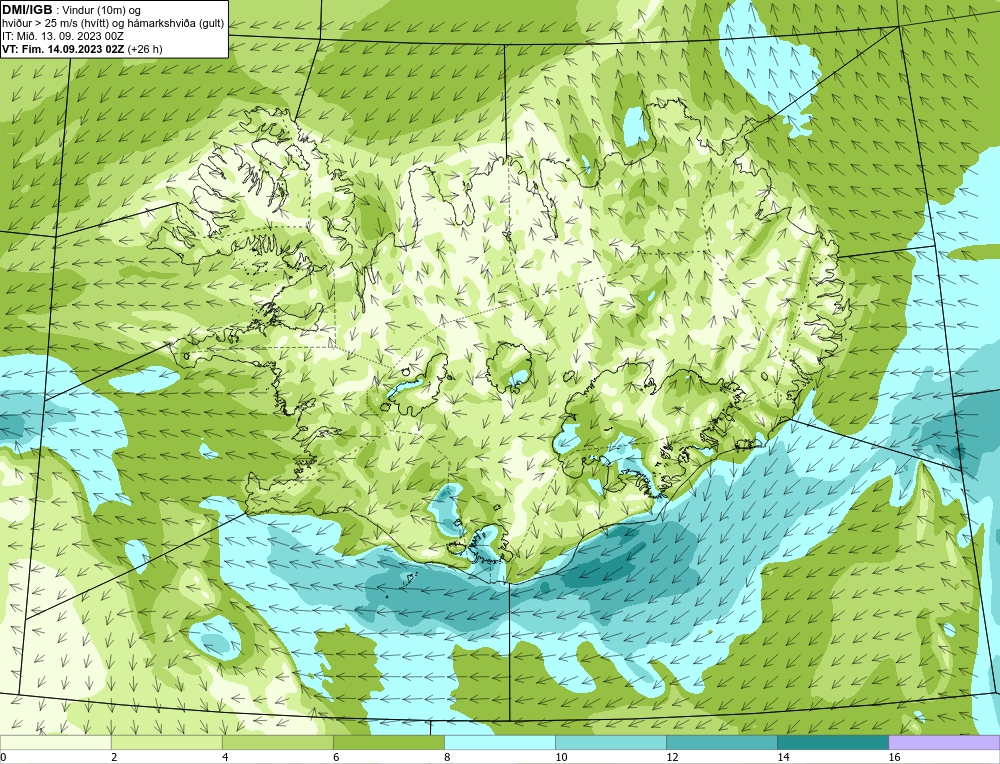This screenshot has height=764, width=1000.
Task: Click the 10–12 m/s cyan legend swatch
Action: tap(610, 742)
